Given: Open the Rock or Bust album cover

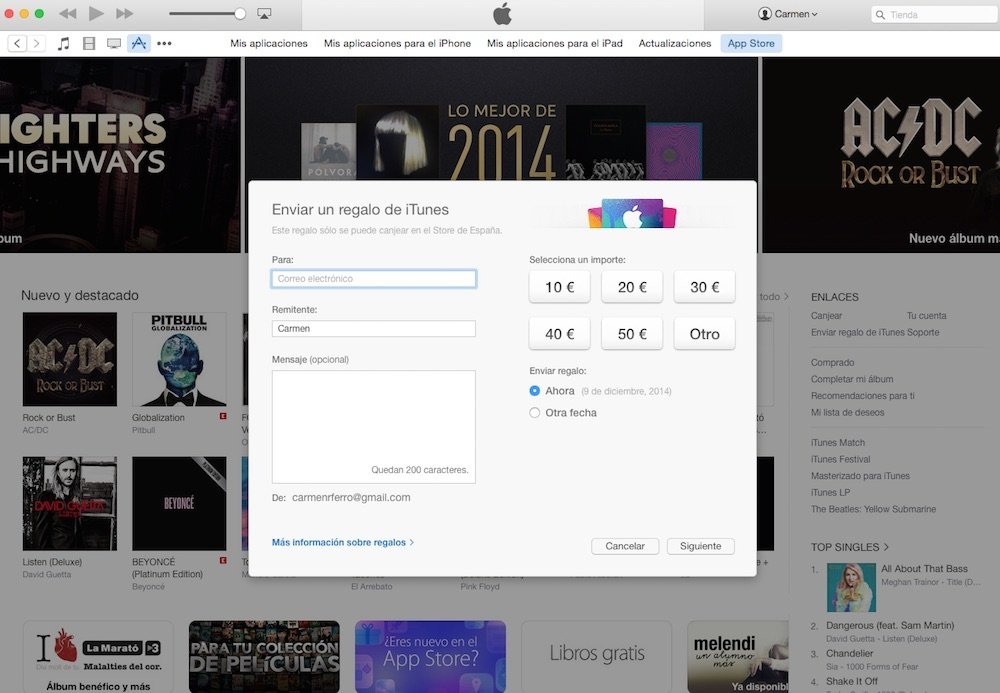Looking at the screenshot, I should (x=70, y=359).
